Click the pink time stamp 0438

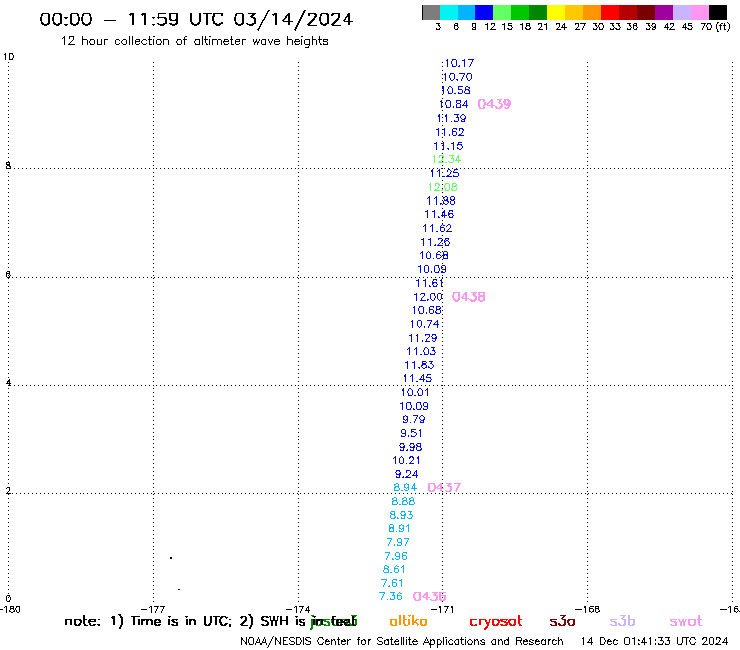[468, 297]
